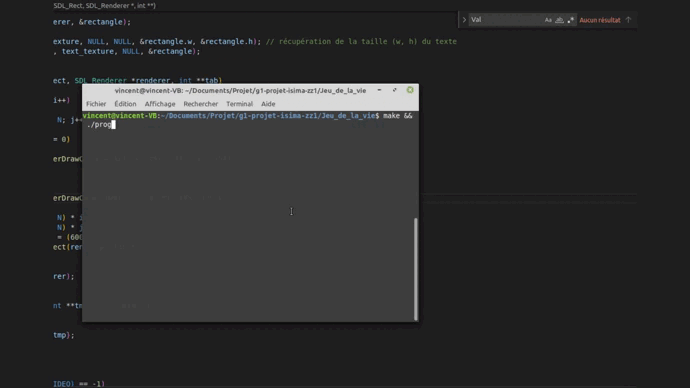
Task: Click the "IDEO) == -1)" line in the editor
Action: pyautogui.click(x=79, y=384)
